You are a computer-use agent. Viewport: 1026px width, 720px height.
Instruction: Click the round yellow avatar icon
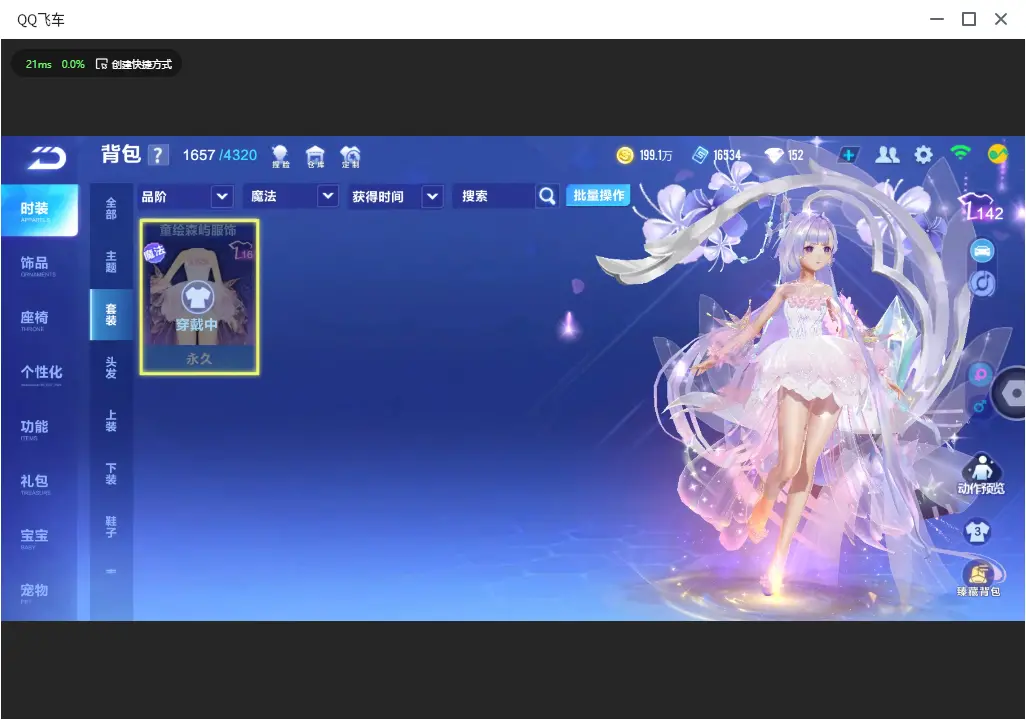(x=997, y=154)
